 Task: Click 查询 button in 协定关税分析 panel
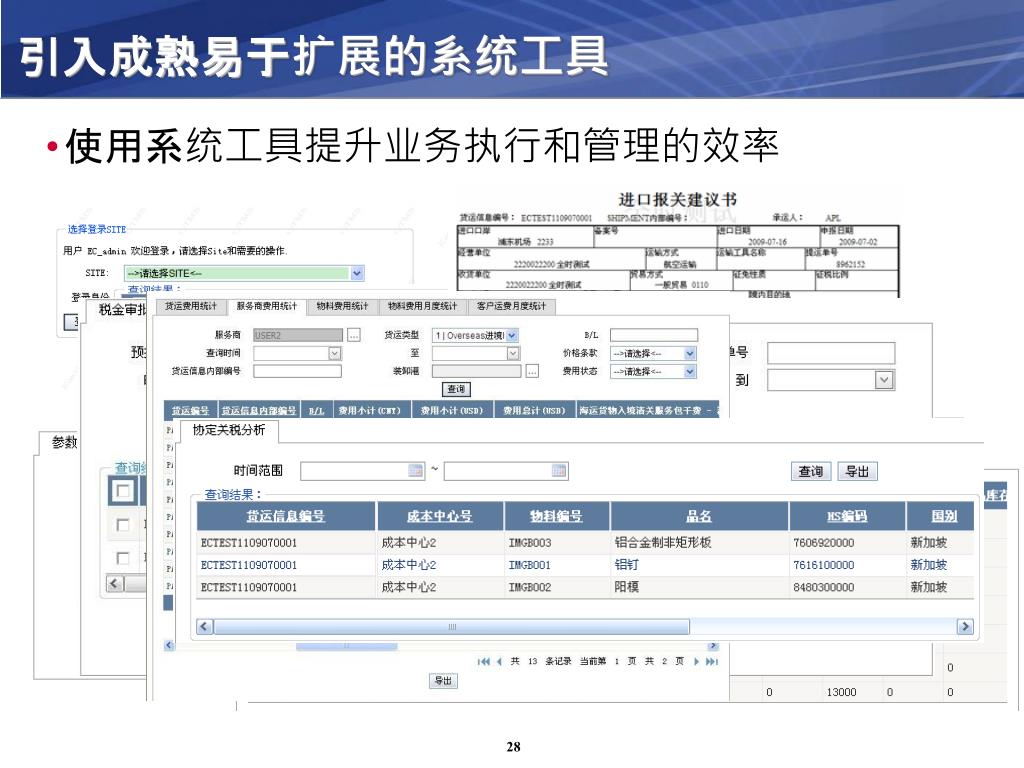810,472
